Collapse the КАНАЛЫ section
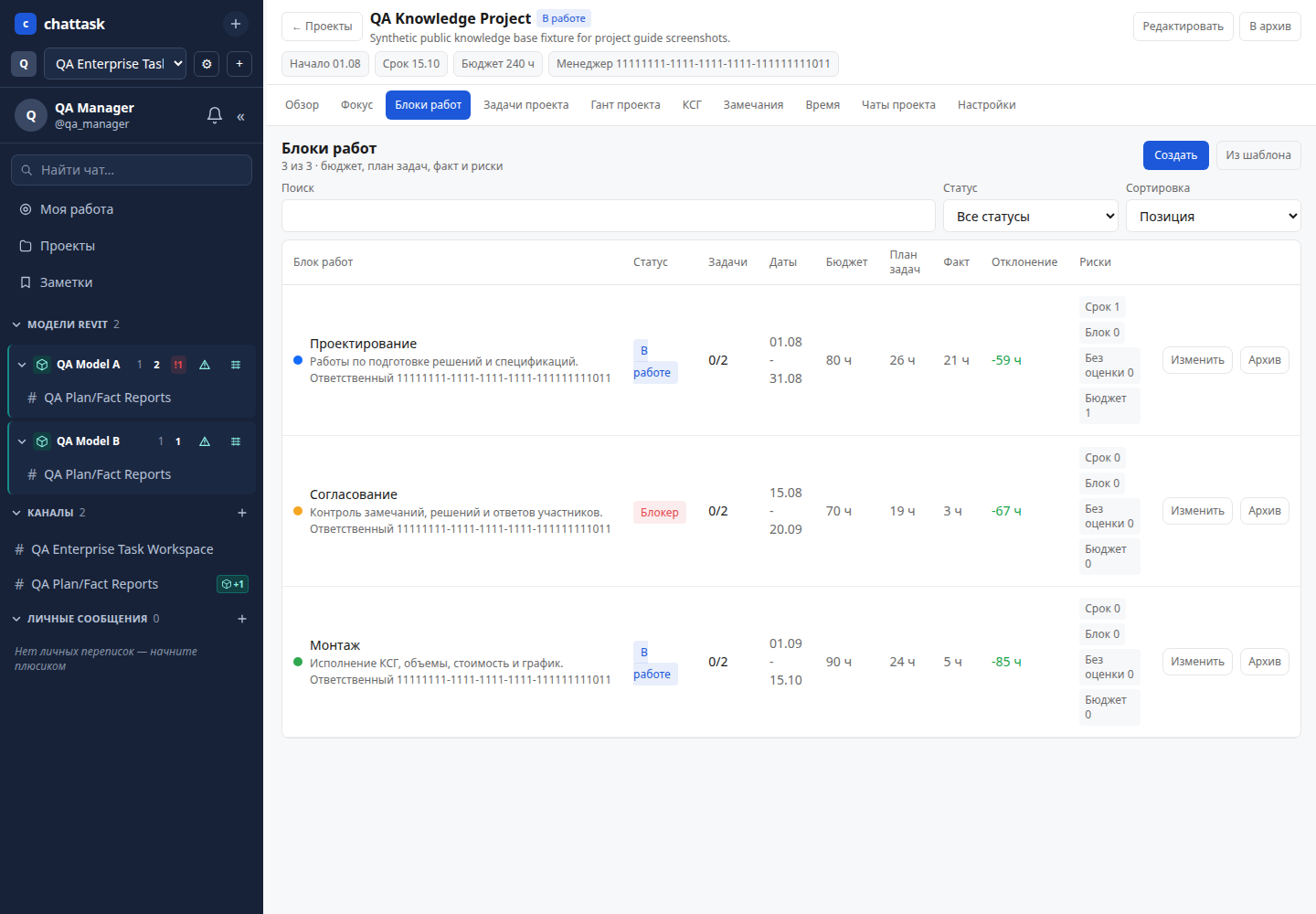Image resolution: width=1316 pixels, height=914 pixels. (x=16, y=513)
